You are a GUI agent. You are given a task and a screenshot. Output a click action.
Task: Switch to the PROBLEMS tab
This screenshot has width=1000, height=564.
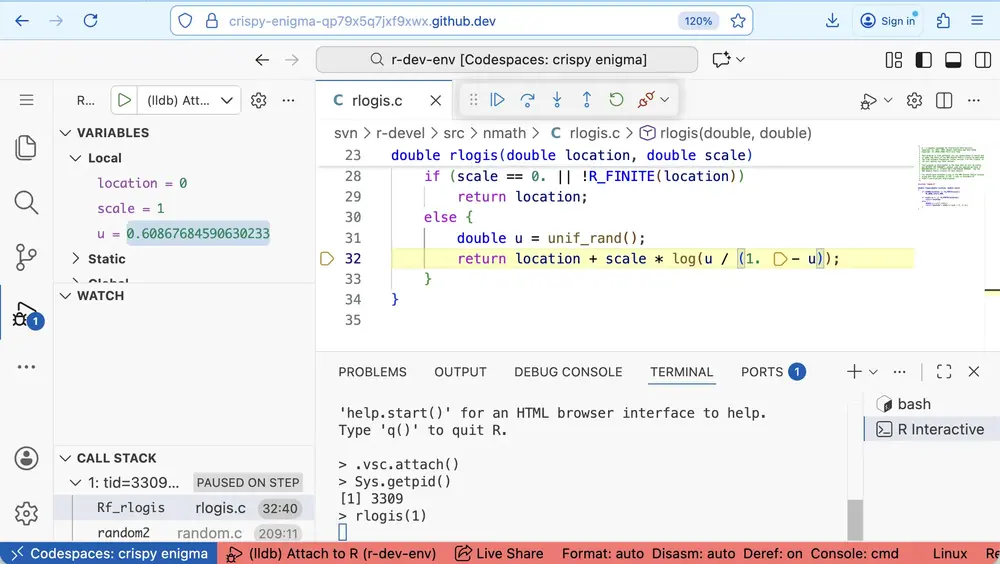click(x=372, y=372)
